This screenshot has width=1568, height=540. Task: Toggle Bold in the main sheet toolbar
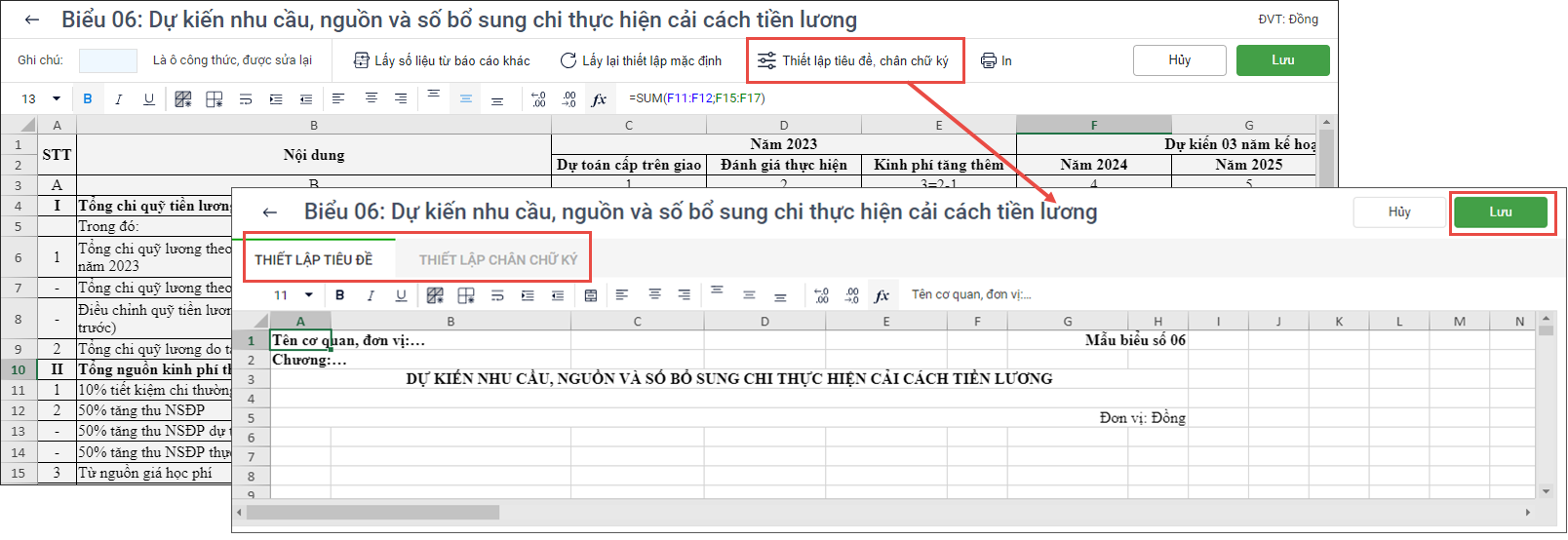click(88, 98)
